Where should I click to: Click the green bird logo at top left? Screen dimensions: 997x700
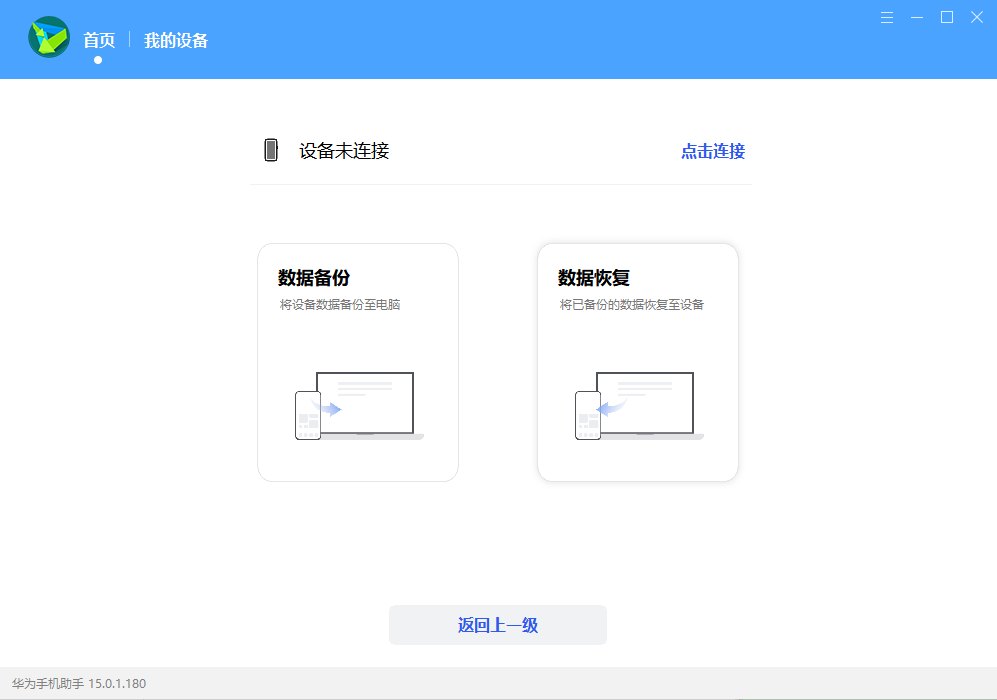tap(48, 39)
